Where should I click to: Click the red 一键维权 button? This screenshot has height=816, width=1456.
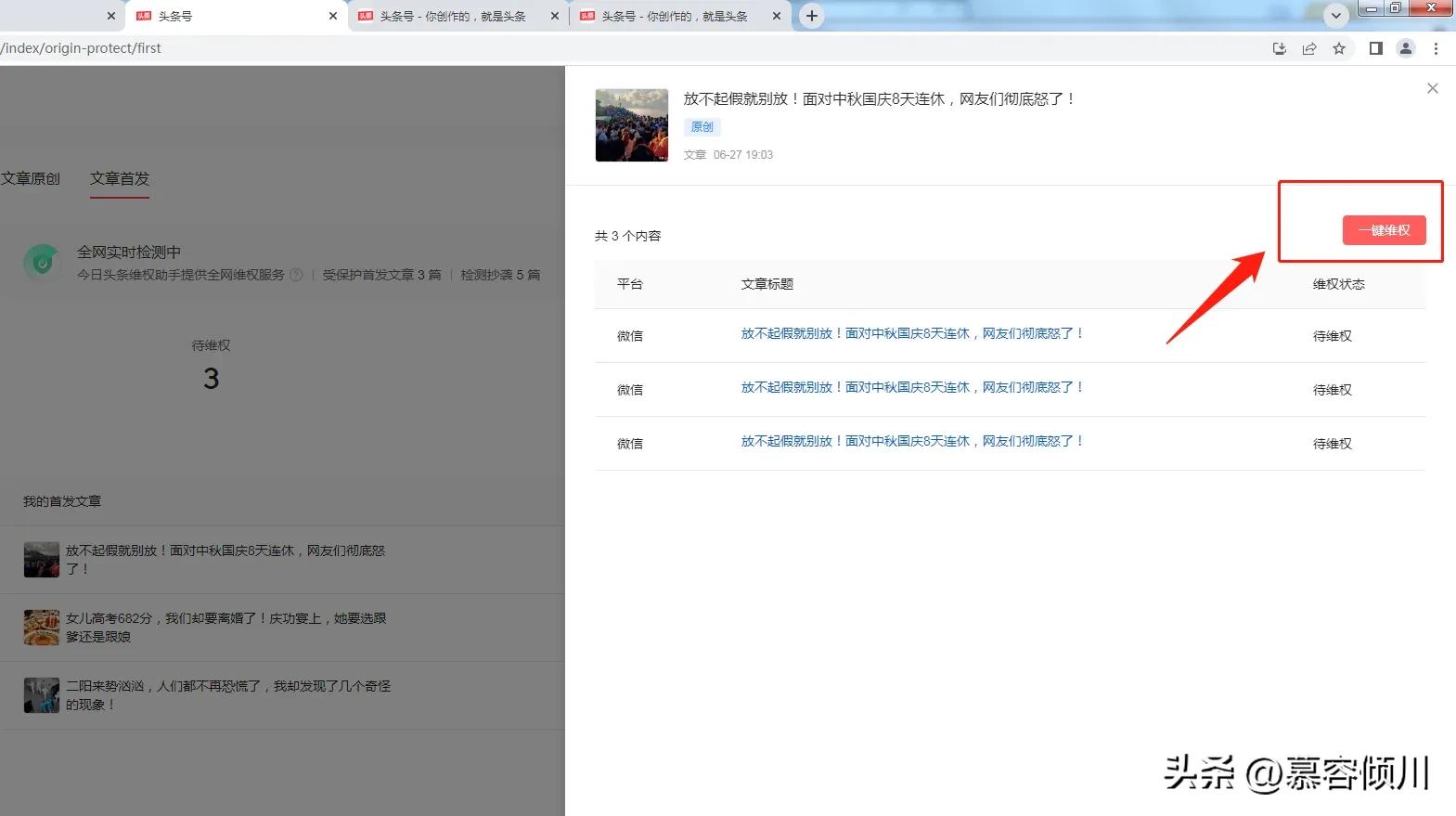(1384, 230)
